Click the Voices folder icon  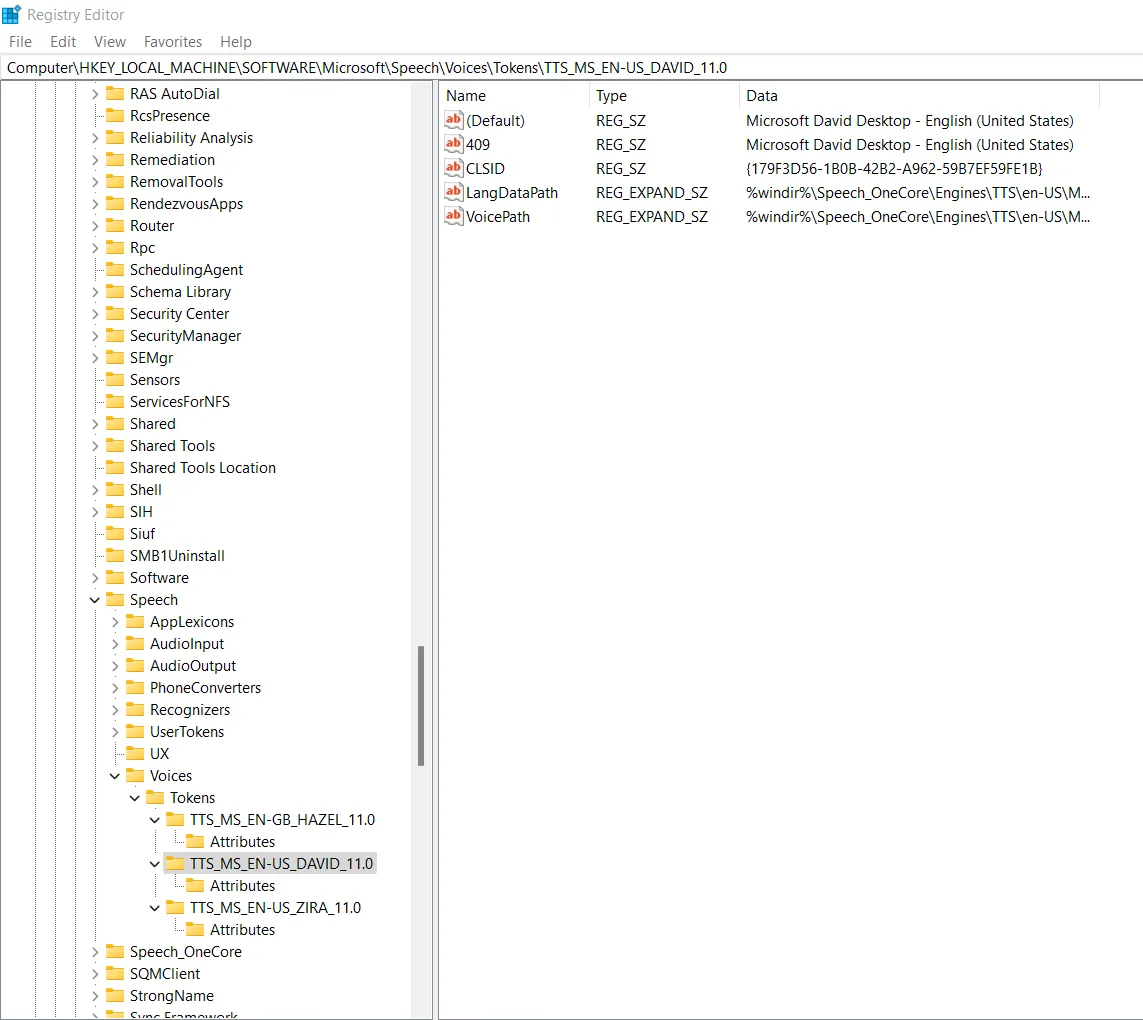point(135,775)
